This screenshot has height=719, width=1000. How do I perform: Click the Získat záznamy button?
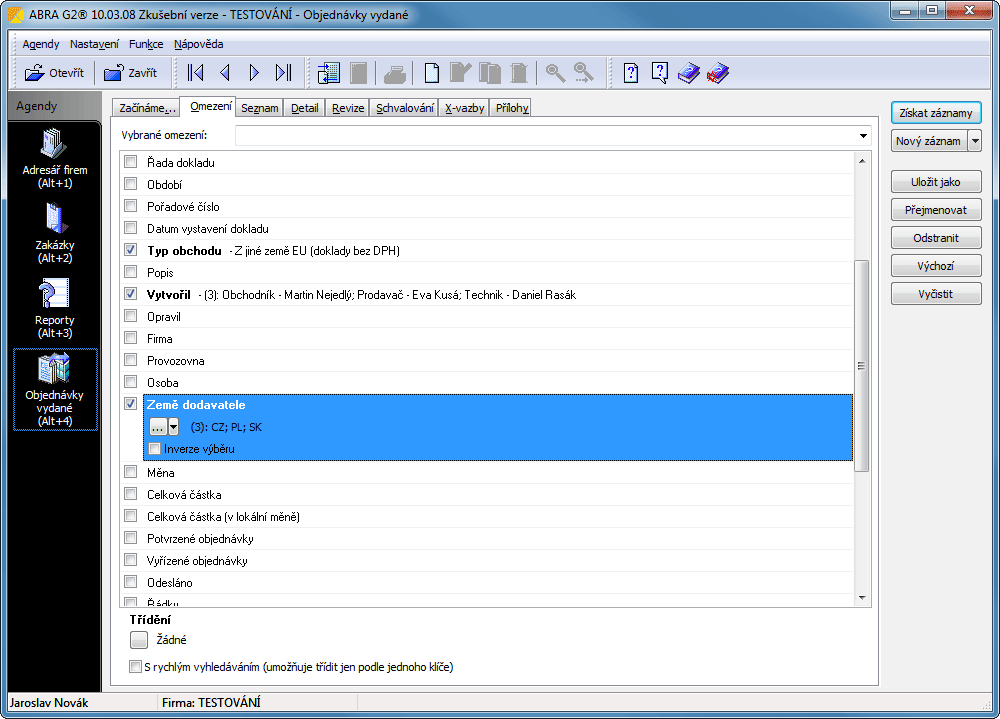(935, 113)
